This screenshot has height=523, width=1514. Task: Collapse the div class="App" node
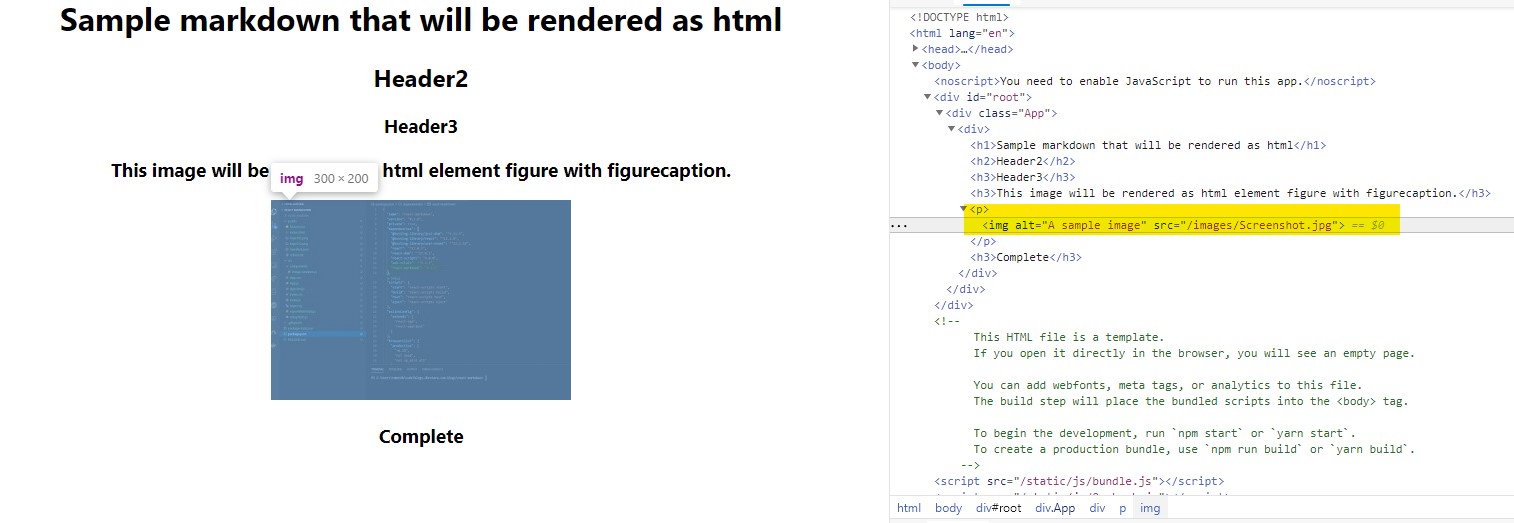click(x=939, y=113)
